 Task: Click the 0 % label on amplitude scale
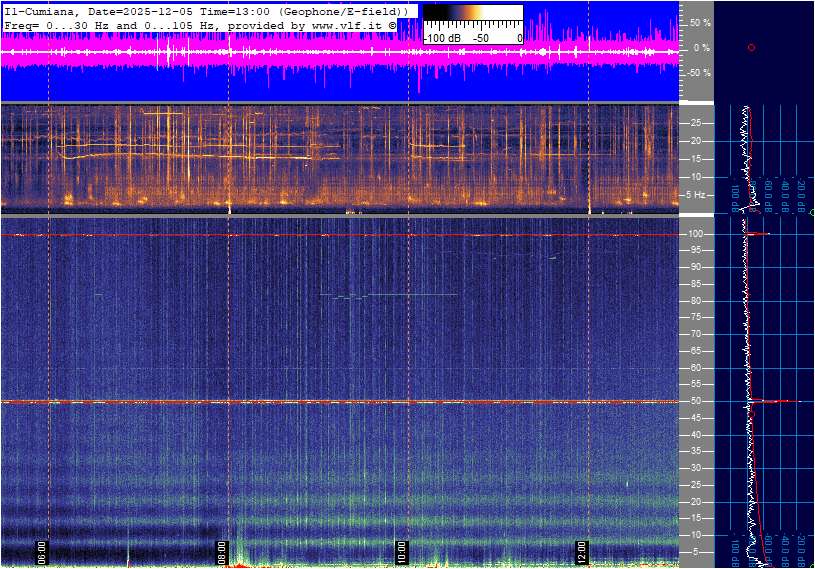coord(701,47)
